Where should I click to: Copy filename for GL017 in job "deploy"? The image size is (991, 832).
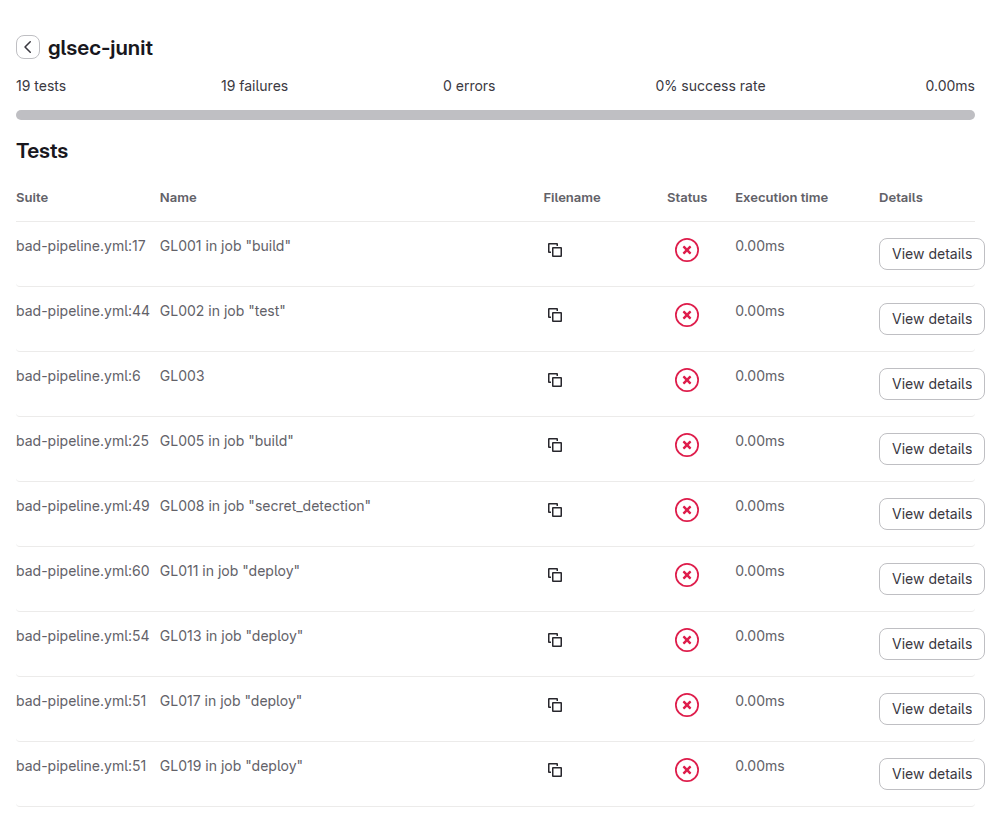(555, 705)
